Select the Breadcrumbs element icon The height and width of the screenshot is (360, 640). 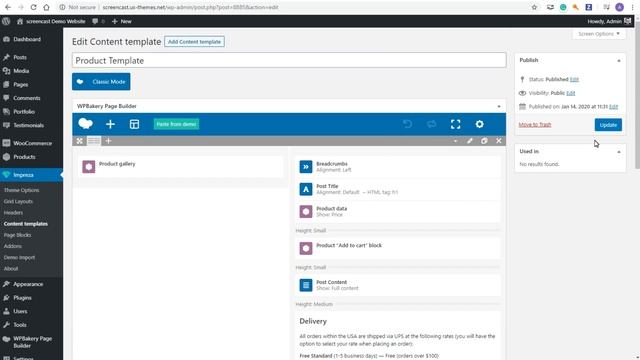[306, 167]
